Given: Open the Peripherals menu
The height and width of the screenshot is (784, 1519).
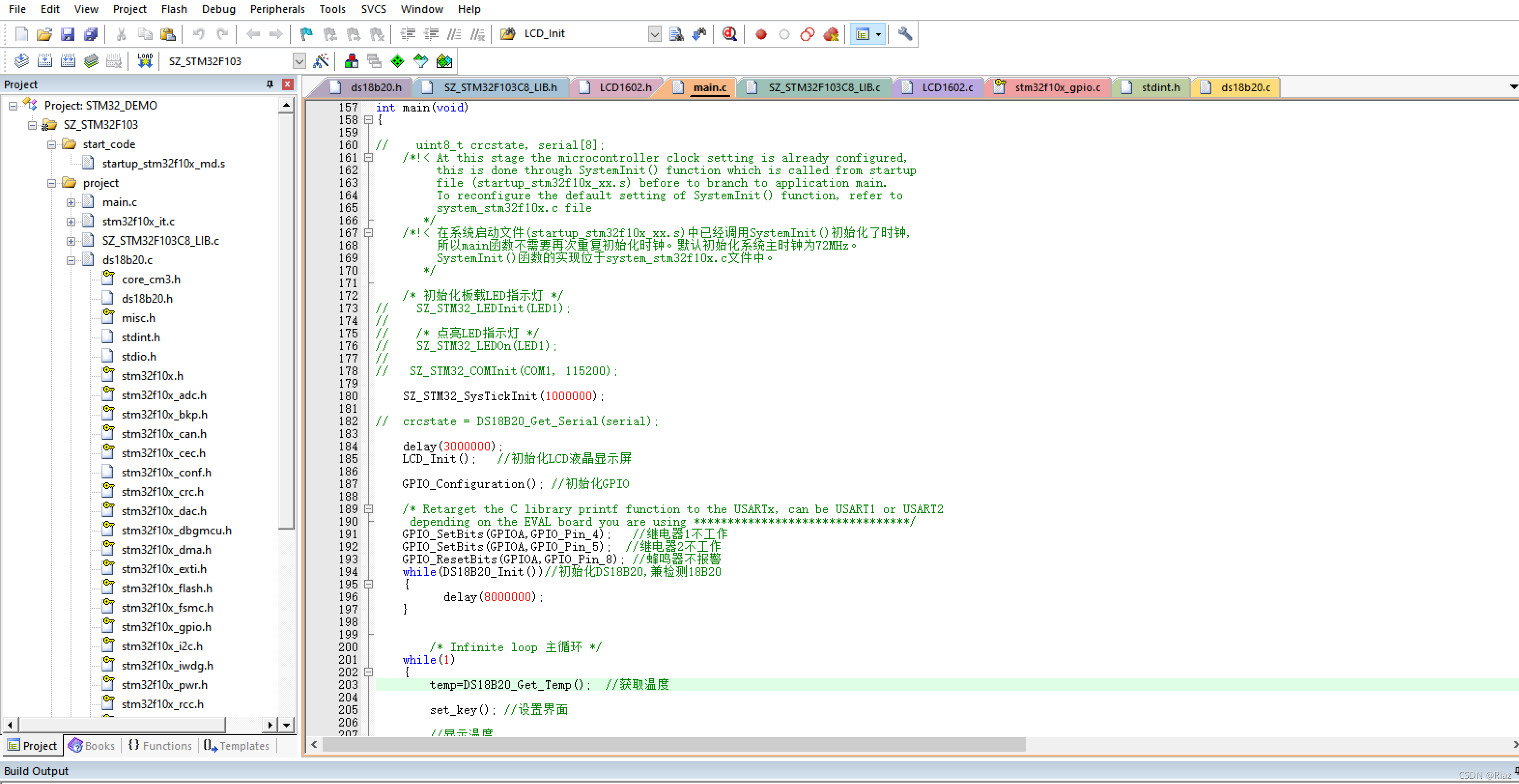Looking at the screenshot, I should click(x=277, y=9).
